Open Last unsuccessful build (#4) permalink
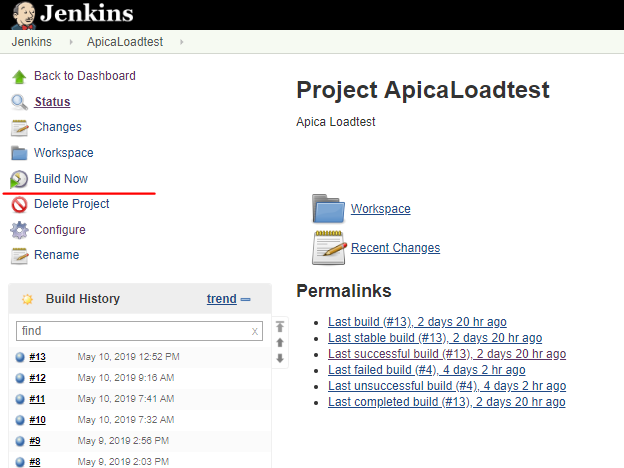Viewport: 624px width, 468px height. 447,386
